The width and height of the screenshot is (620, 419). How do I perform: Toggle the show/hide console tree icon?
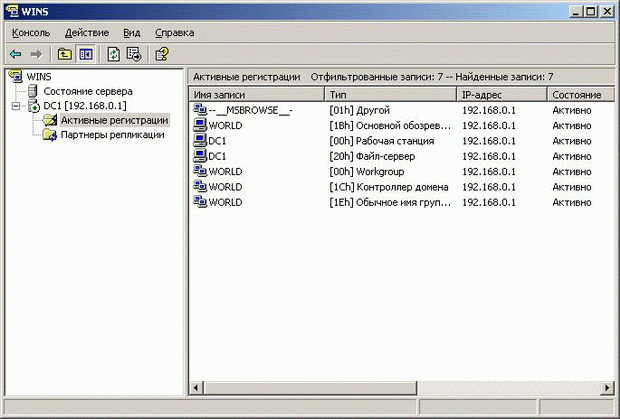click(86, 54)
